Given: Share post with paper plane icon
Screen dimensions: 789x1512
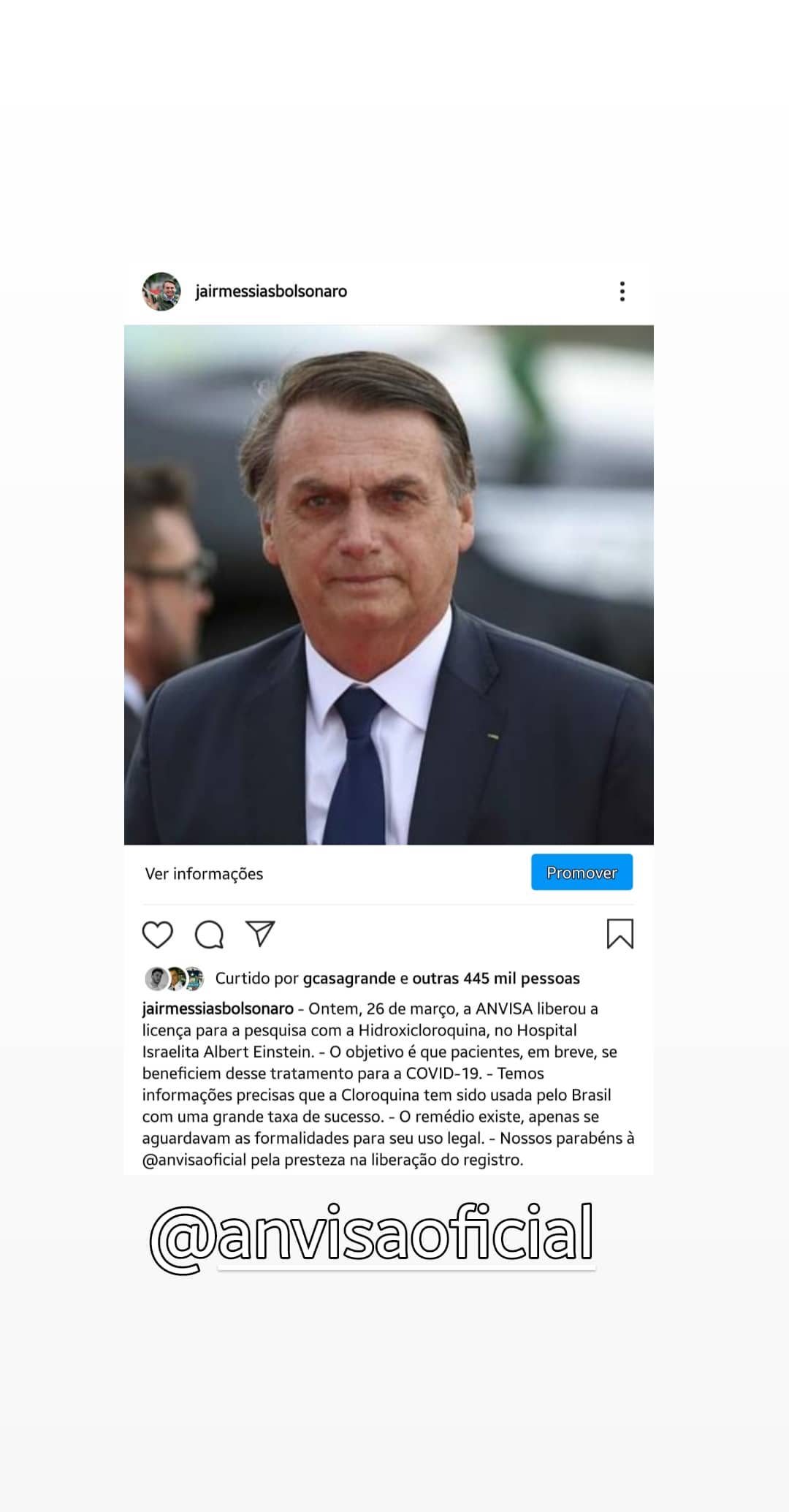Looking at the screenshot, I should [x=260, y=933].
